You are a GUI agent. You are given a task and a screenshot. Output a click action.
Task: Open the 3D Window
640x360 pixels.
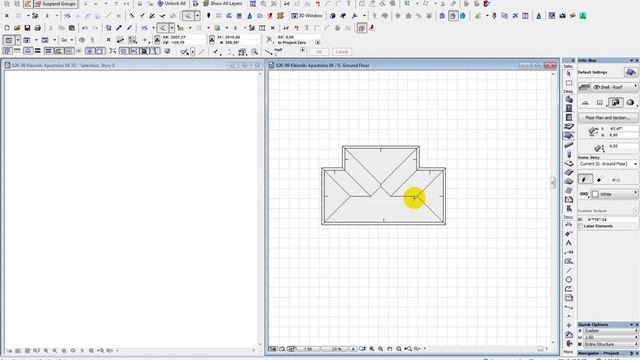click(x=307, y=16)
